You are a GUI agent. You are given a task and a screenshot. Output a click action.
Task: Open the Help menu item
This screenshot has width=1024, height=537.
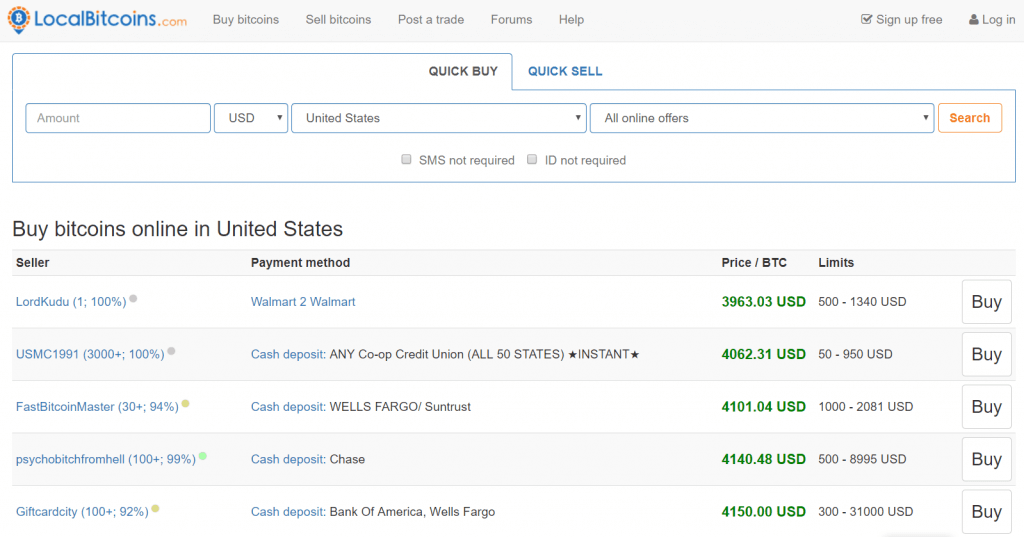(571, 20)
